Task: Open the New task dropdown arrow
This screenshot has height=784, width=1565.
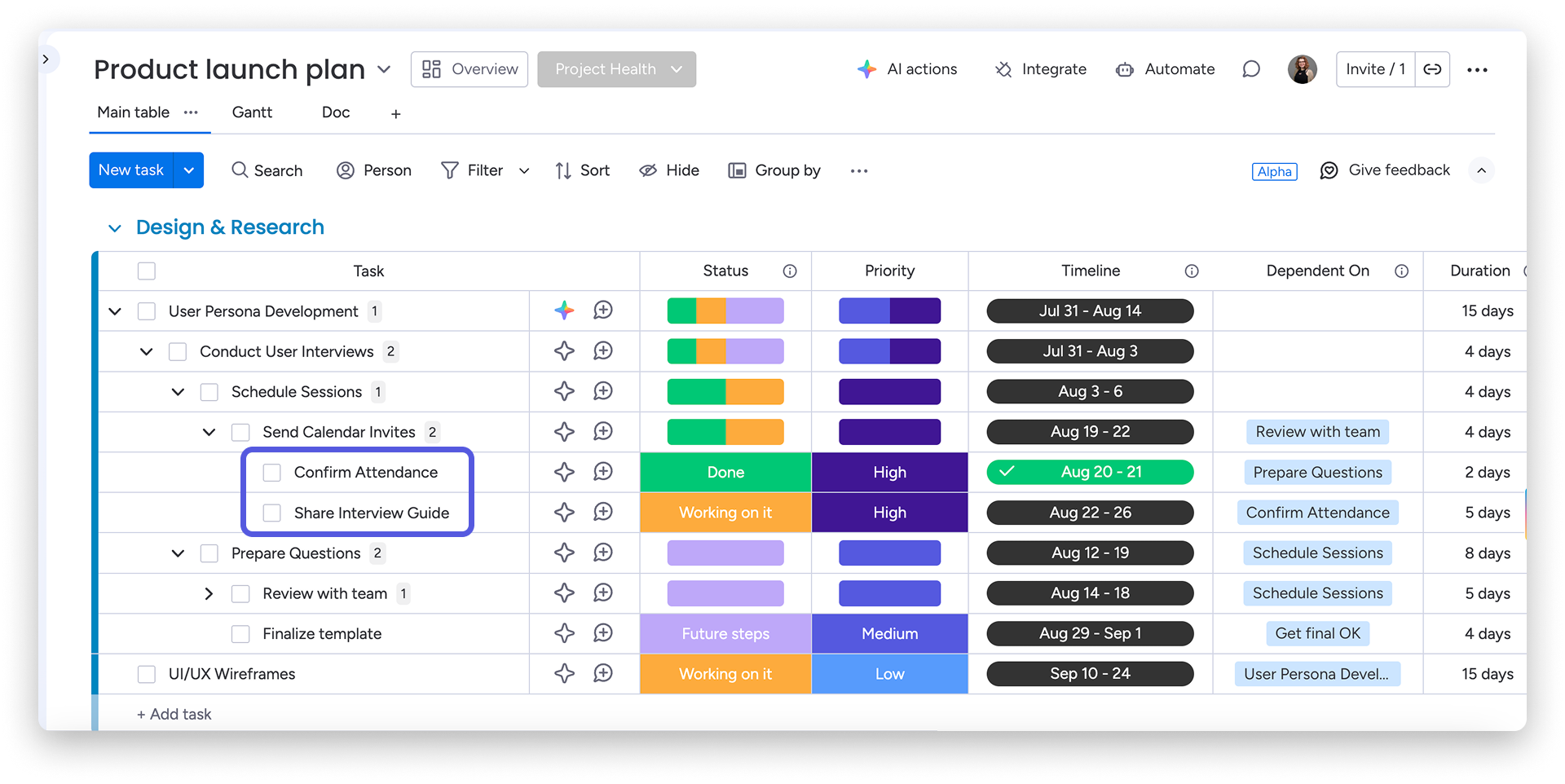Action: (x=188, y=170)
